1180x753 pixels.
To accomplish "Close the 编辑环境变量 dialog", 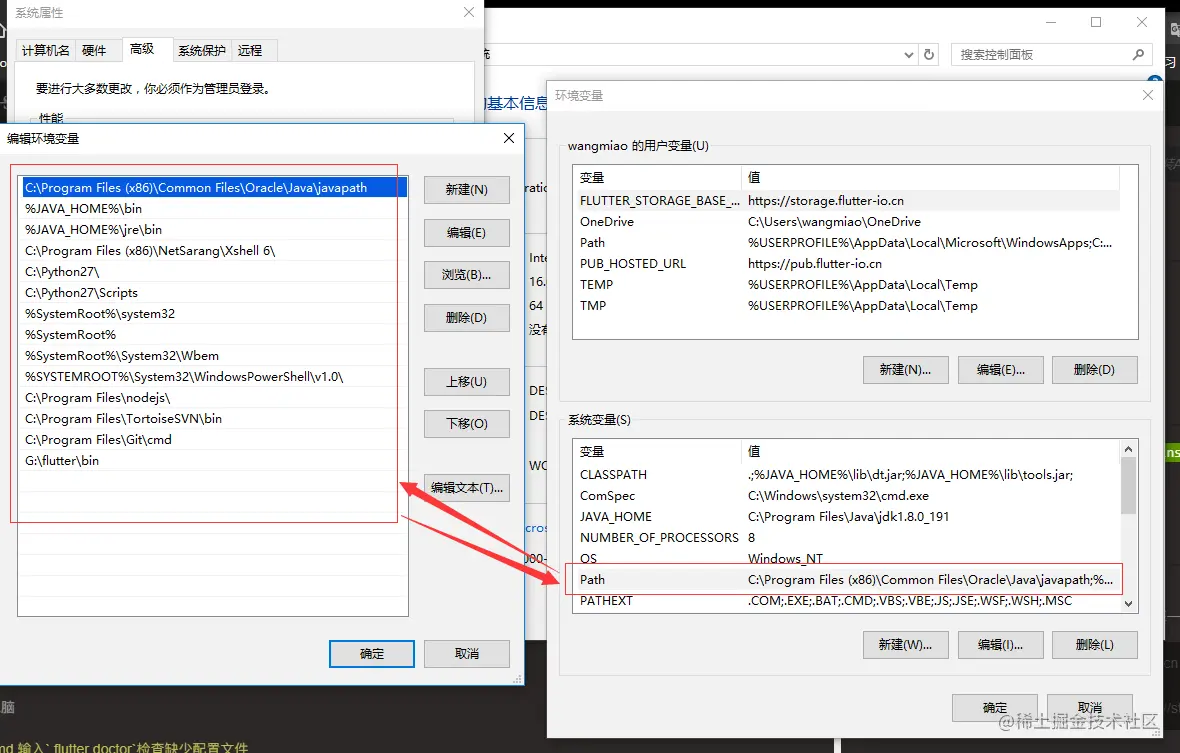I will coord(509,138).
